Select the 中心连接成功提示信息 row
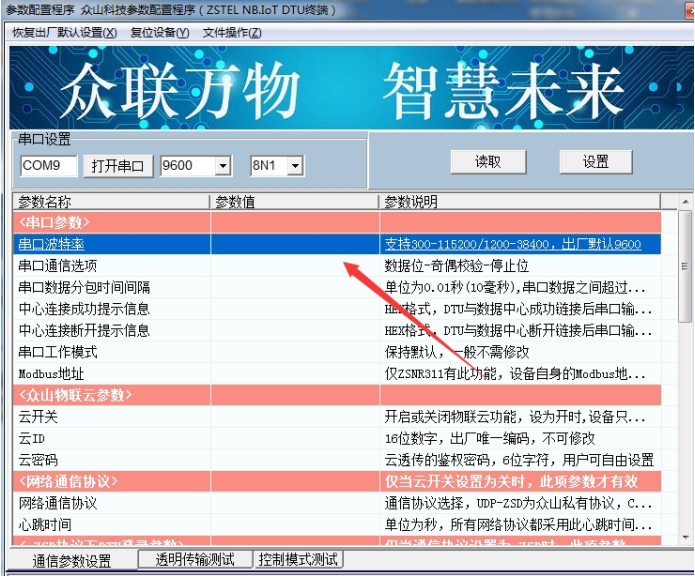 click(337, 309)
